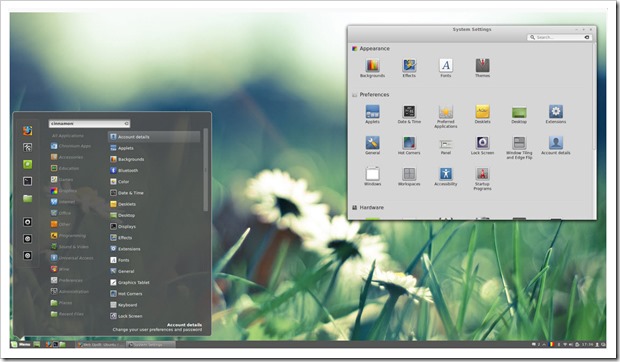Click the lock screen button in favorites
Image resolution: width=620 pixels, height=362 pixels.
(27, 222)
